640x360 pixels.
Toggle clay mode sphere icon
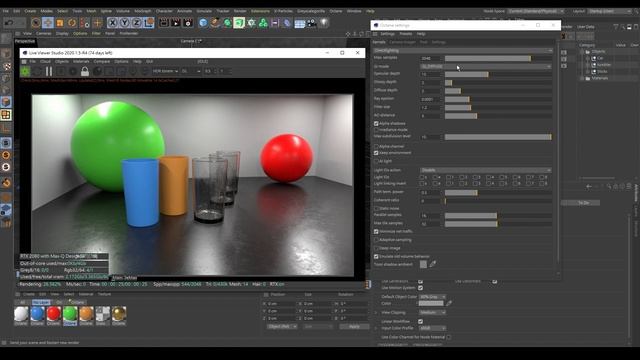tap(97, 71)
